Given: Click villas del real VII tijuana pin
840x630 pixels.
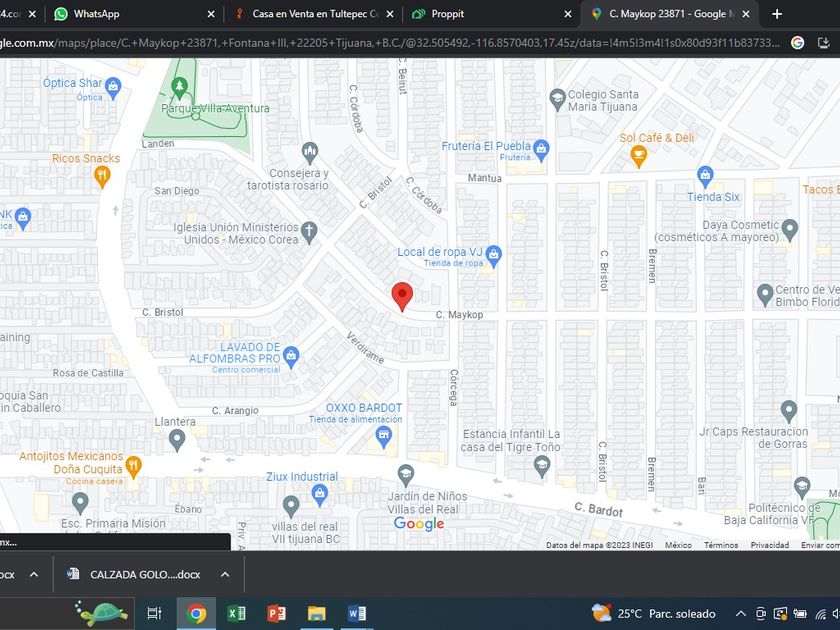Looking at the screenshot, I should click(290, 506).
